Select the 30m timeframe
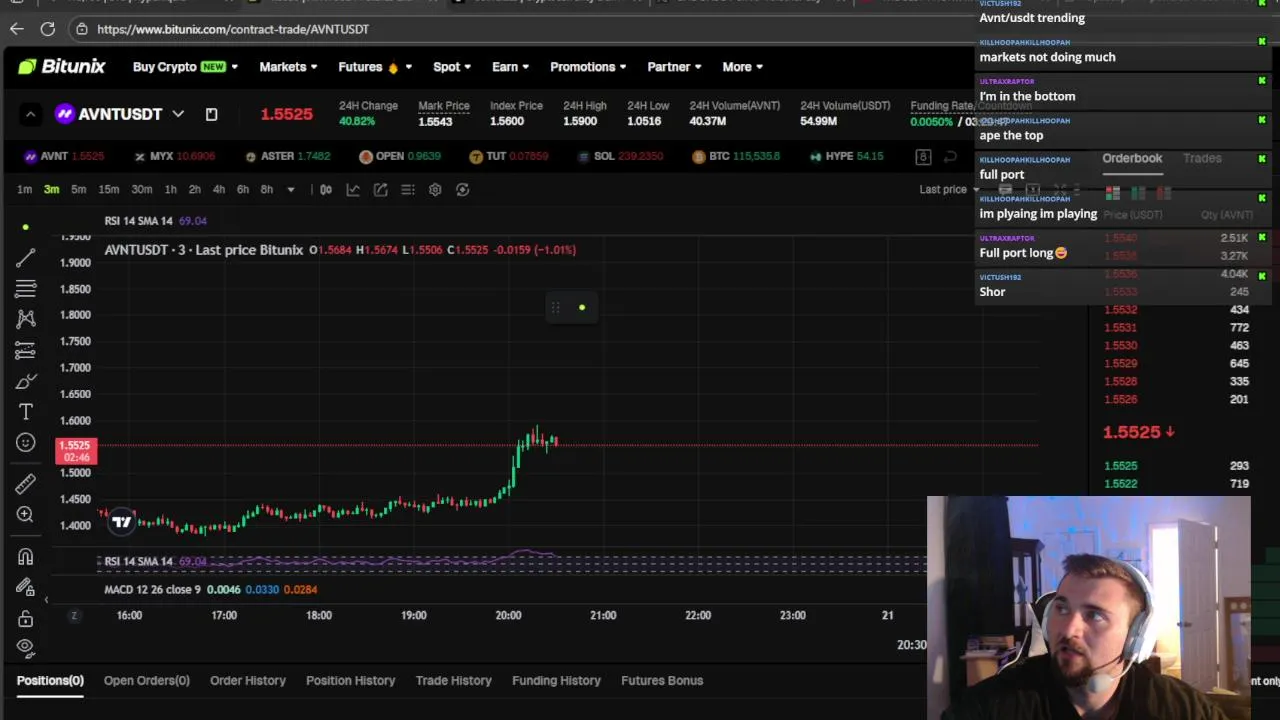Viewport: 1280px width, 720px height. 142,189
